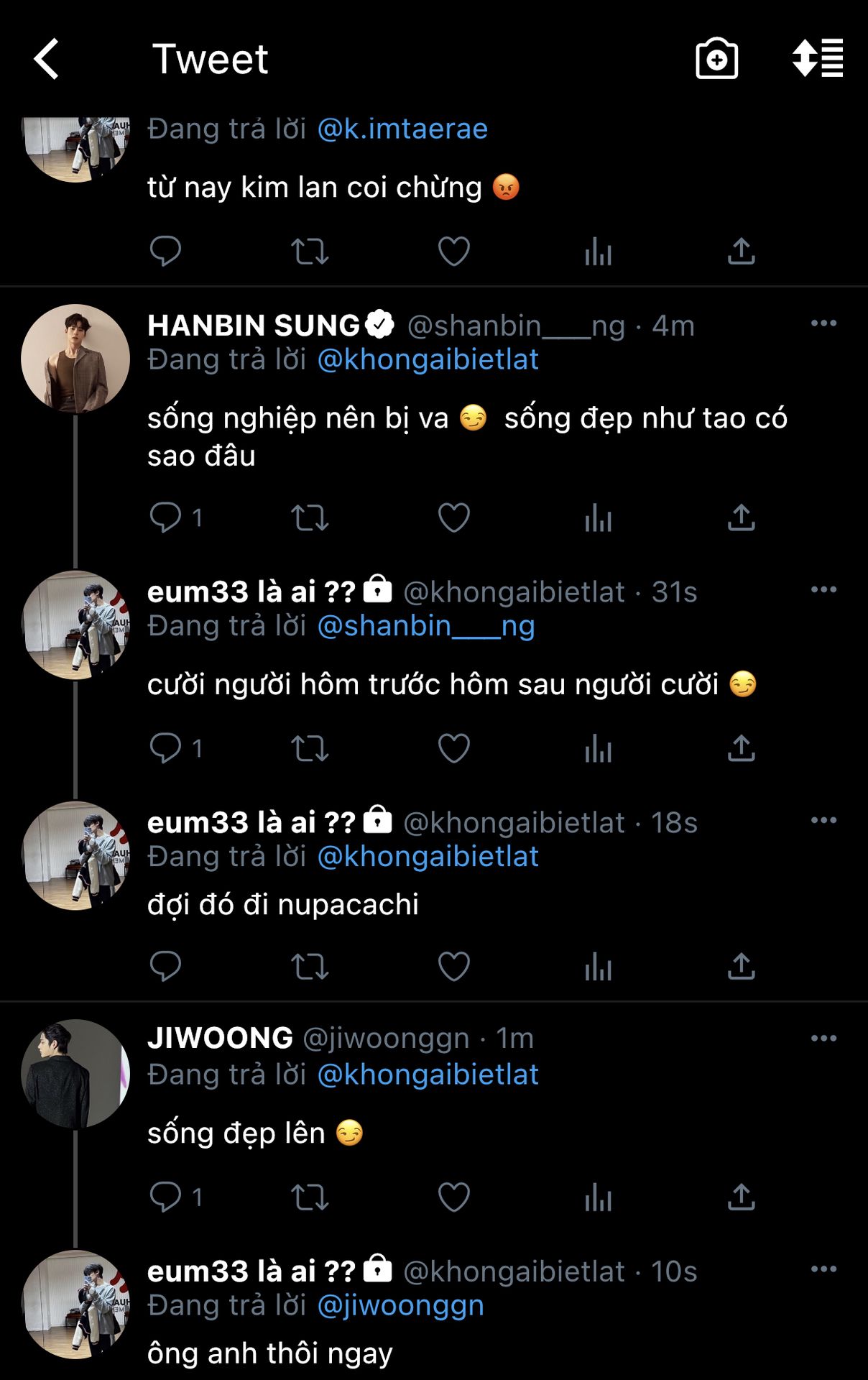Share the "từ nay kim lan" tweet
868x1380 pixels.
[741, 252]
